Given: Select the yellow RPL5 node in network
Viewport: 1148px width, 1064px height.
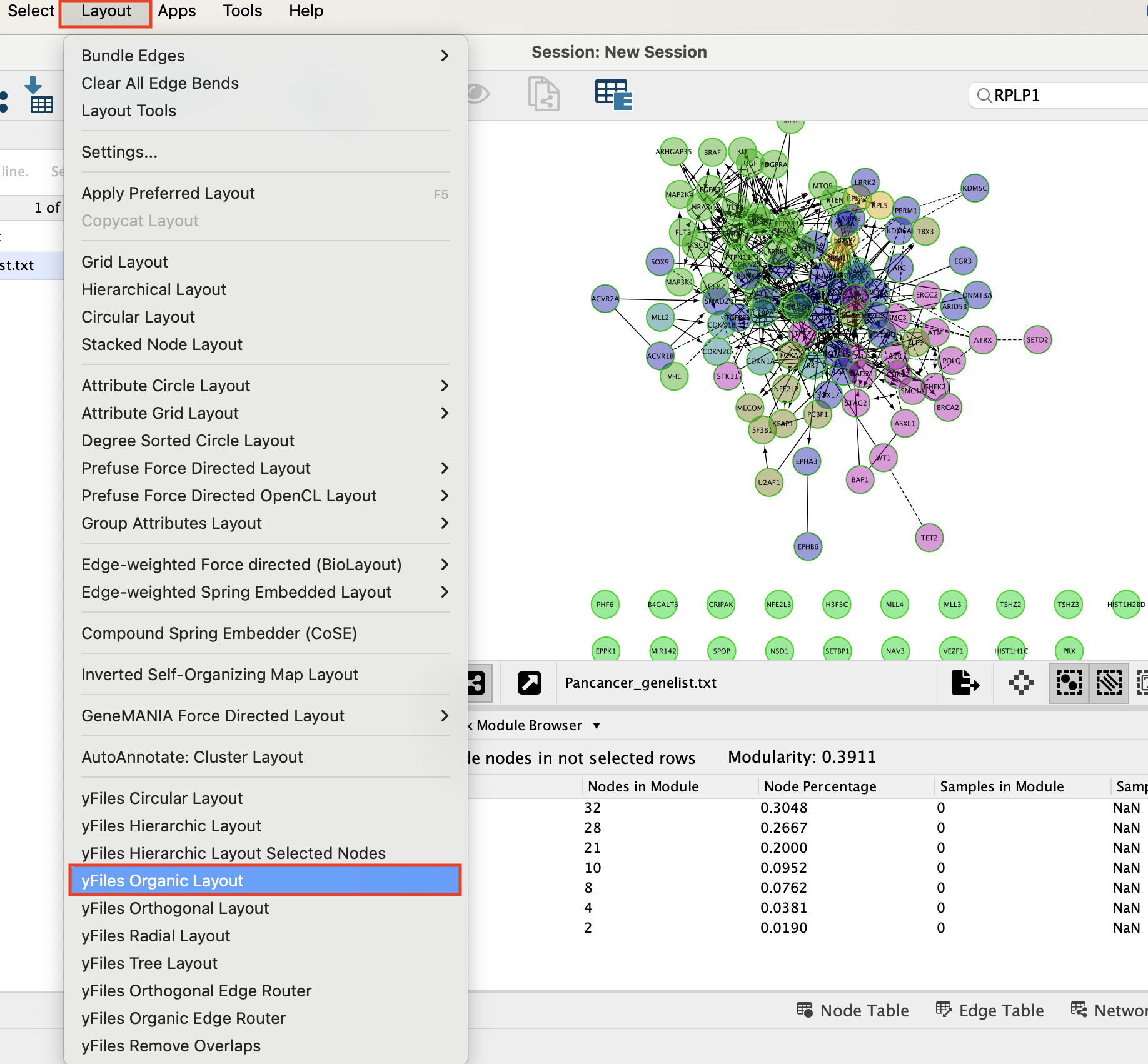Looking at the screenshot, I should point(880,206).
